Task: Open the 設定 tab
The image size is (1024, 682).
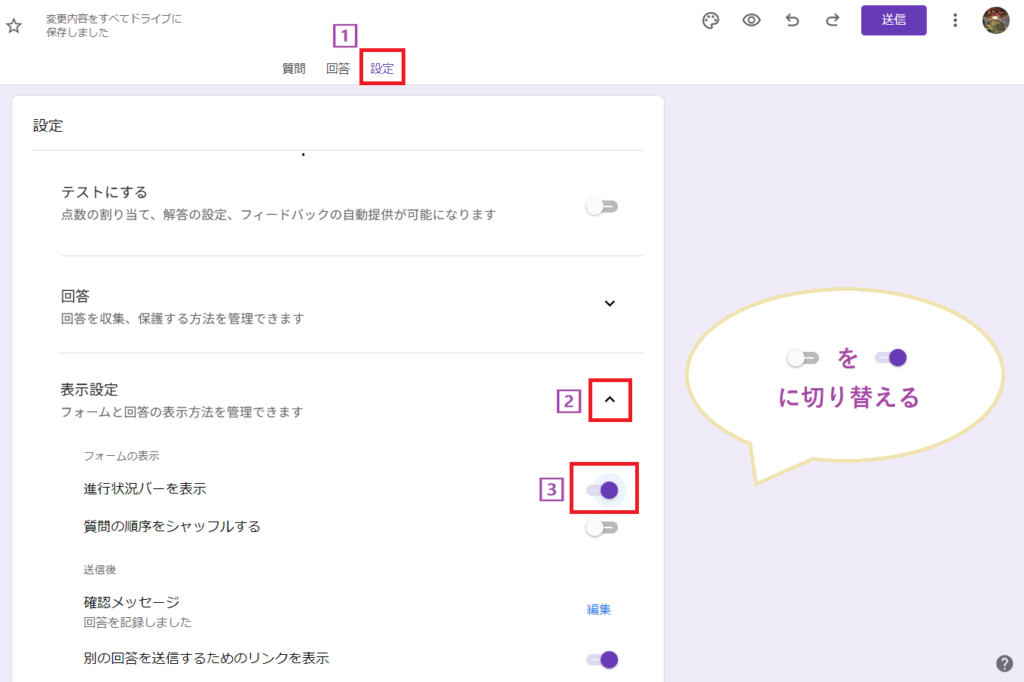Action: pyautogui.click(x=382, y=70)
